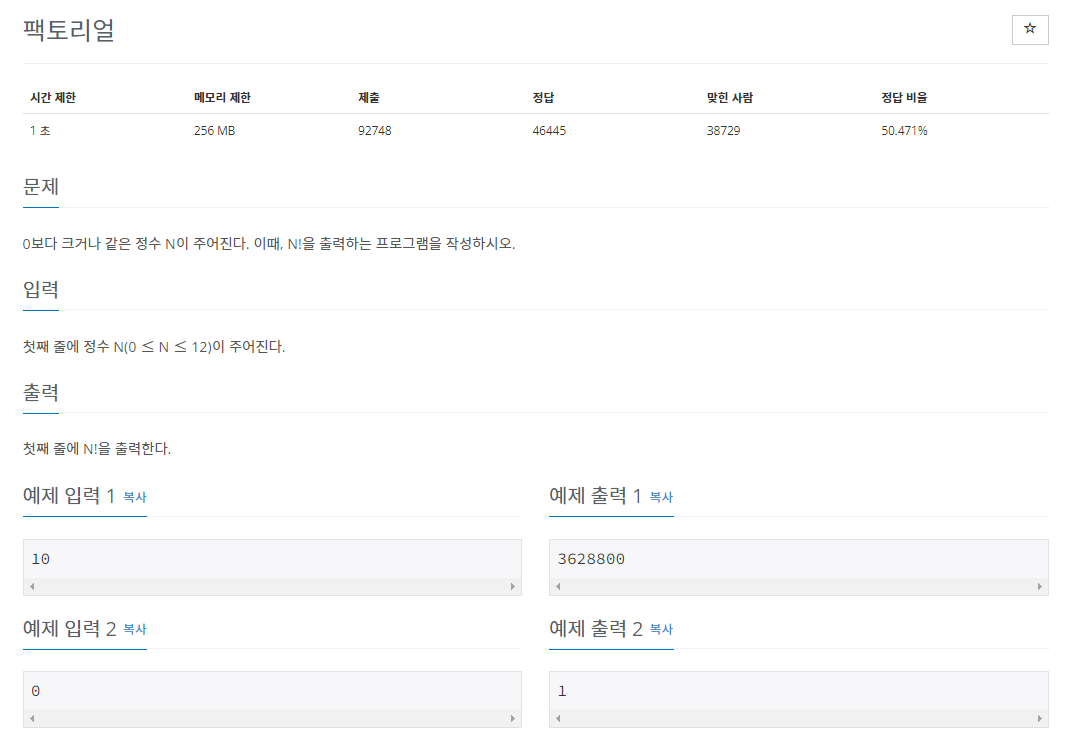Click the 문제 section heading
This screenshot has width=1069, height=742.
coord(41,186)
